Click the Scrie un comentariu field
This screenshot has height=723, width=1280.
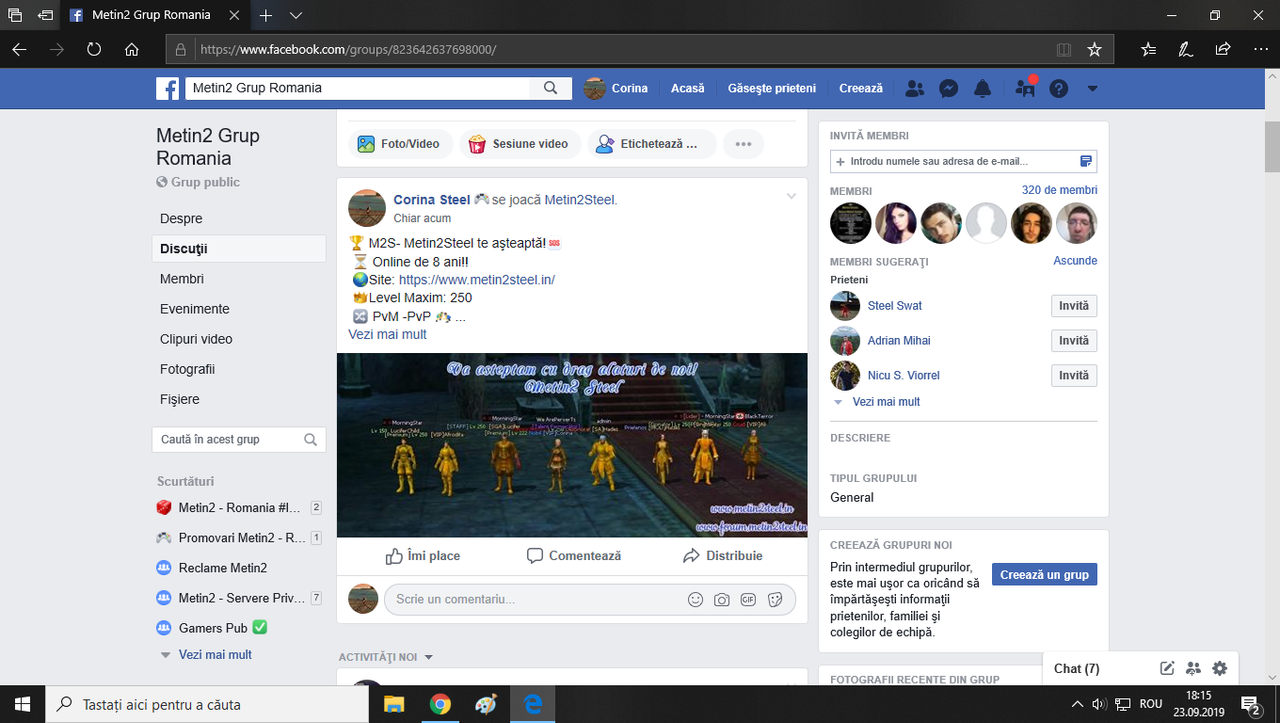pyautogui.click(x=590, y=600)
